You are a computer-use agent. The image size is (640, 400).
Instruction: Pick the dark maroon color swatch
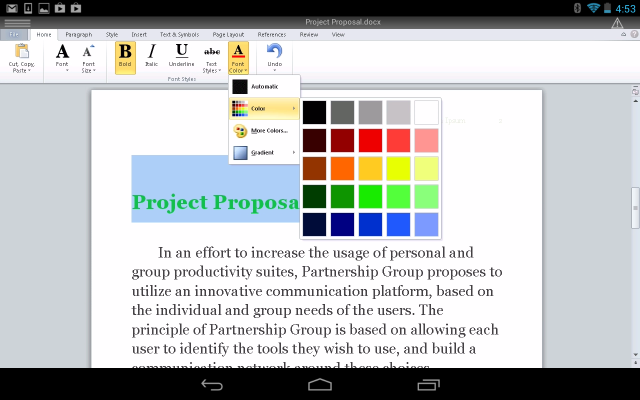click(314, 140)
